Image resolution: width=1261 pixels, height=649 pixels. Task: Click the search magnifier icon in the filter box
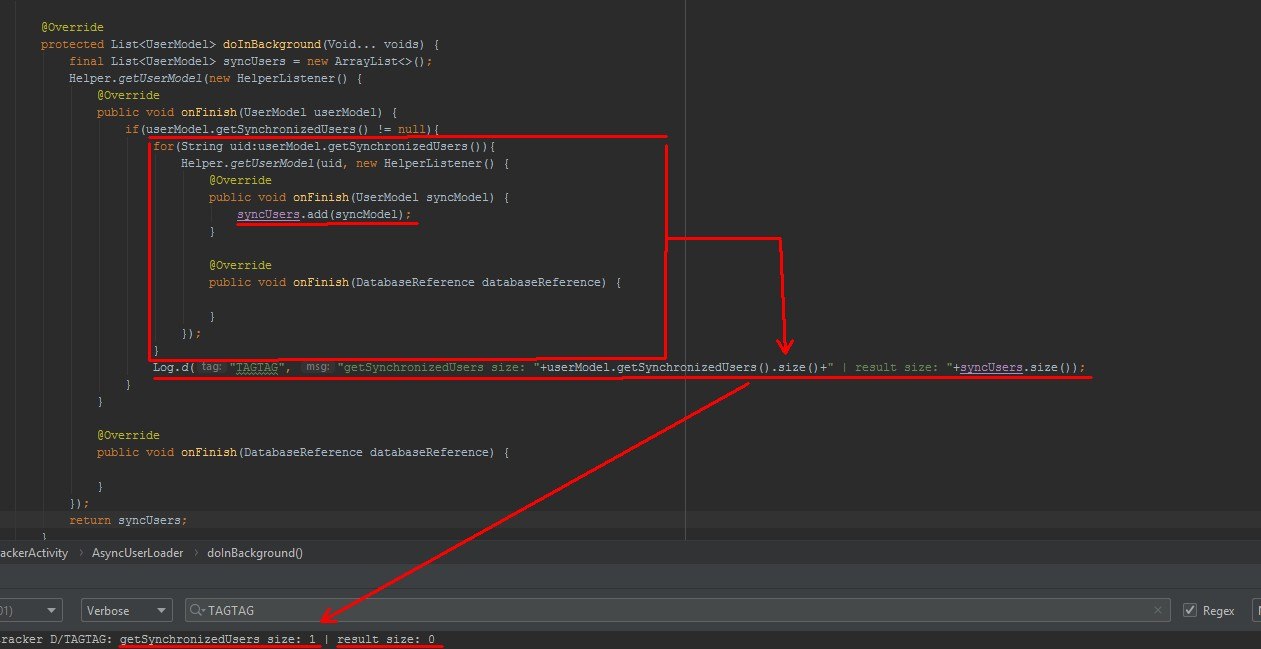coord(198,610)
